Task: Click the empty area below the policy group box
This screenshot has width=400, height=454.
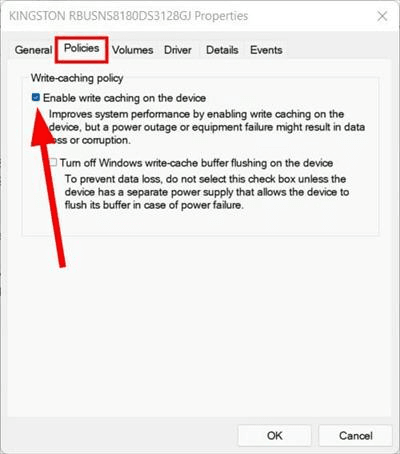Action: pyautogui.click(x=200, y=327)
